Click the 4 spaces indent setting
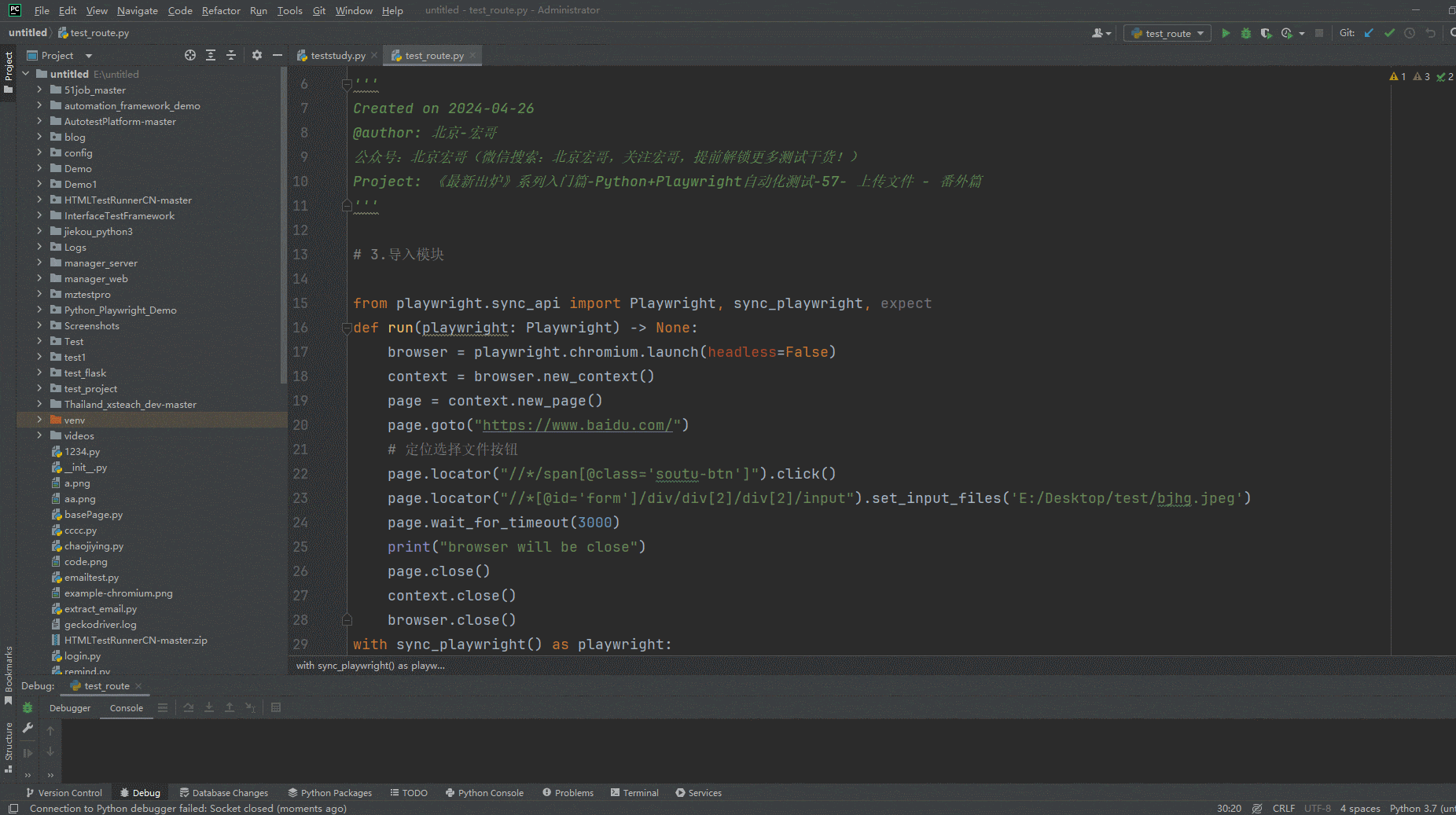This screenshot has width=1456, height=815. pyautogui.click(x=1360, y=809)
